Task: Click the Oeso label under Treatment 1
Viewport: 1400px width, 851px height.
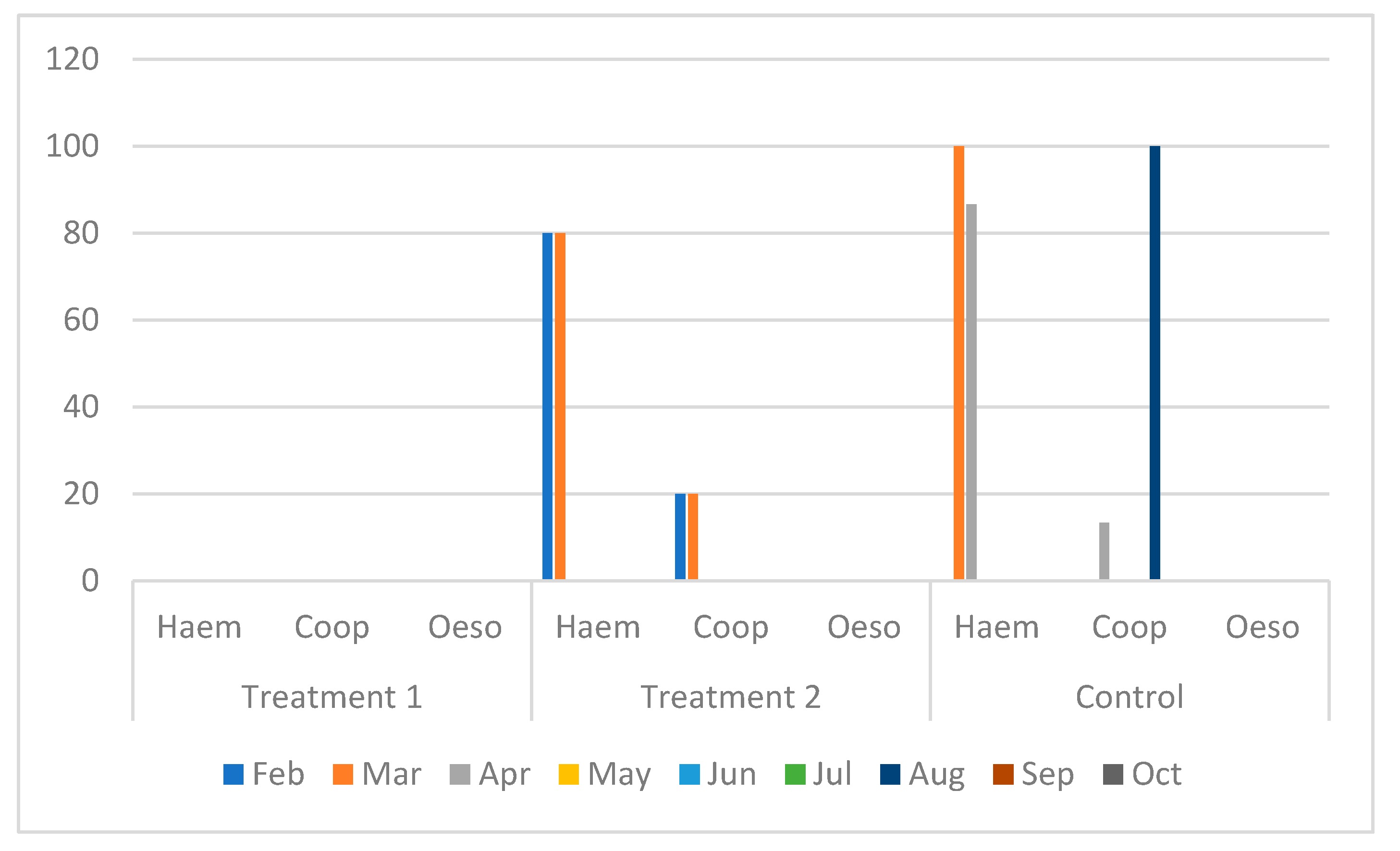Action: coord(465,628)
